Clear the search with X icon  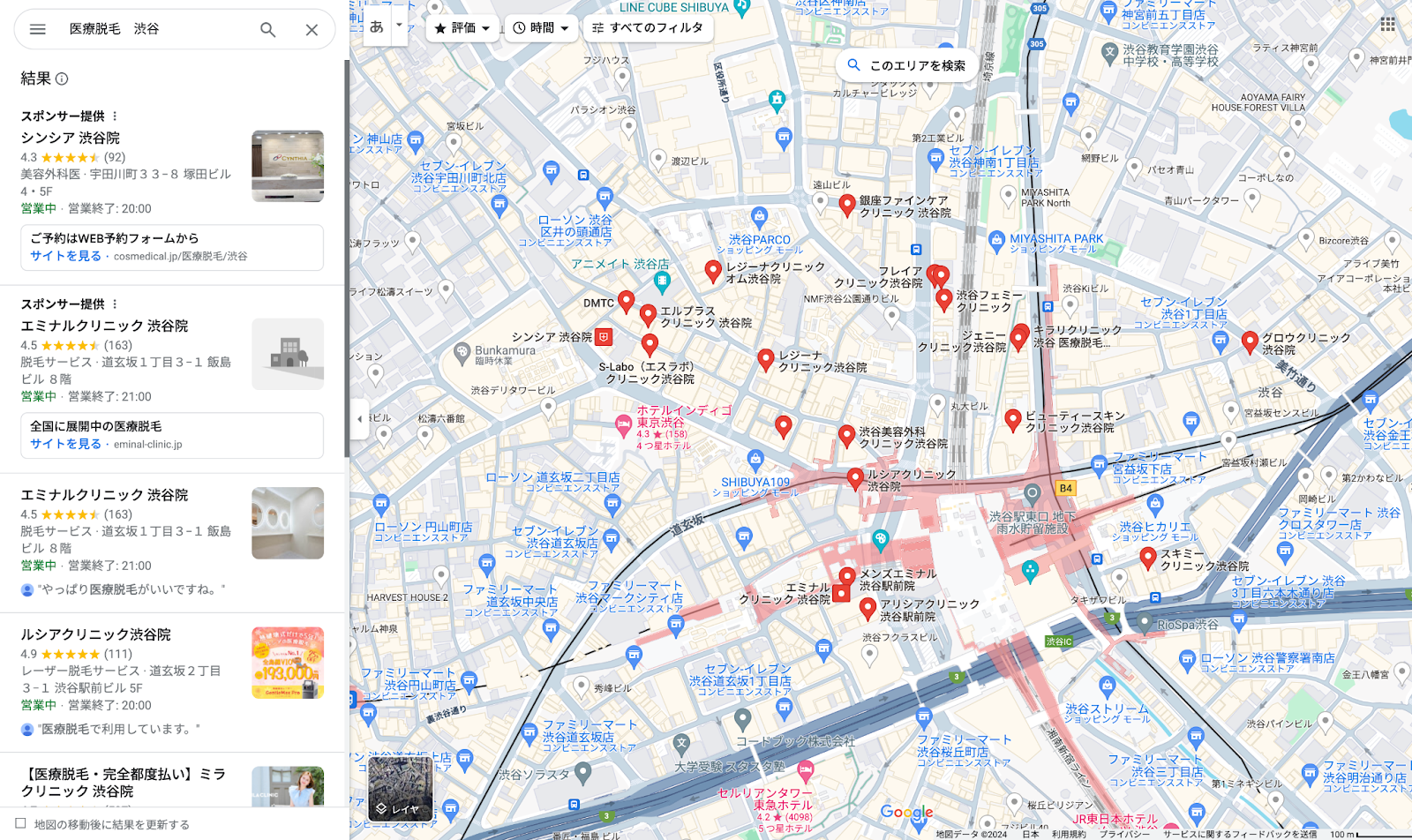tap(312, 29)
